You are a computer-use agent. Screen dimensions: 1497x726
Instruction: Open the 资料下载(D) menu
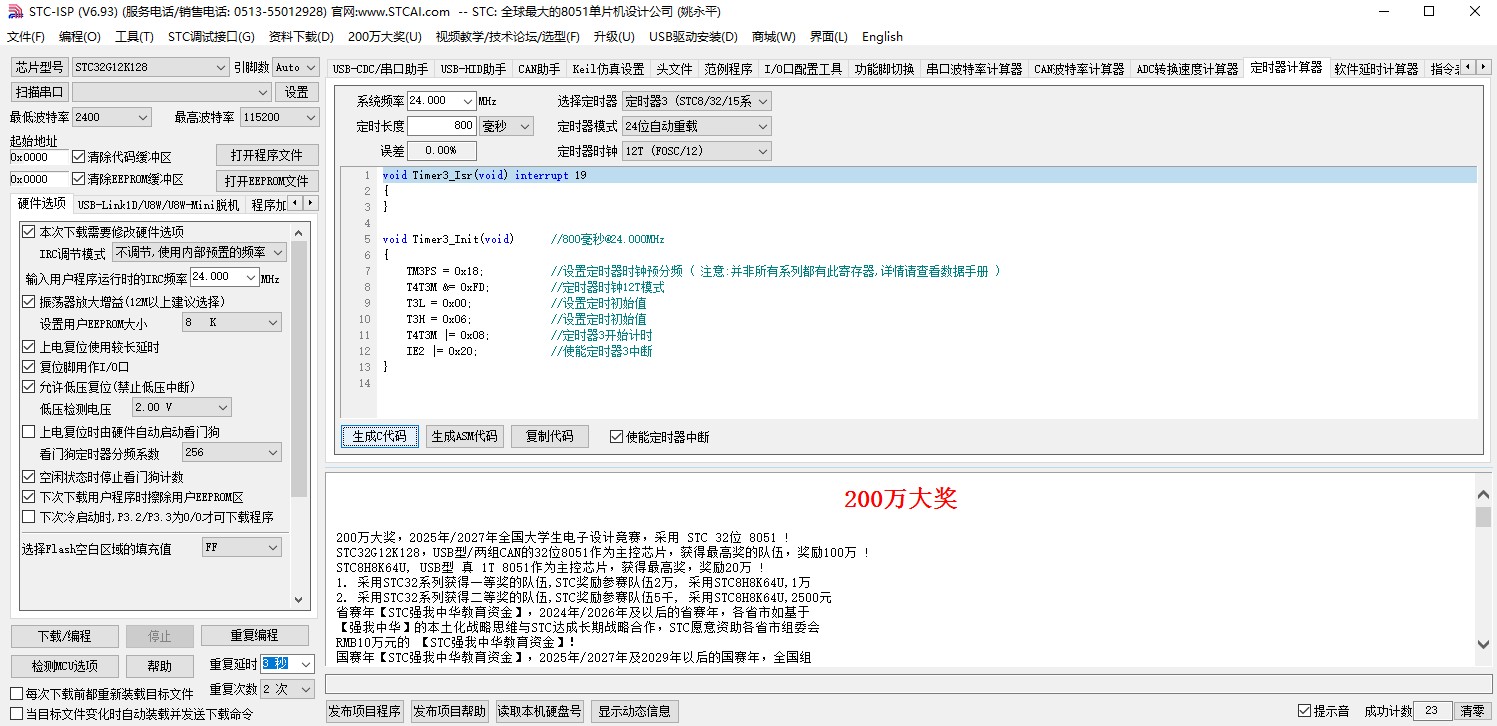[x=301, y=37]
